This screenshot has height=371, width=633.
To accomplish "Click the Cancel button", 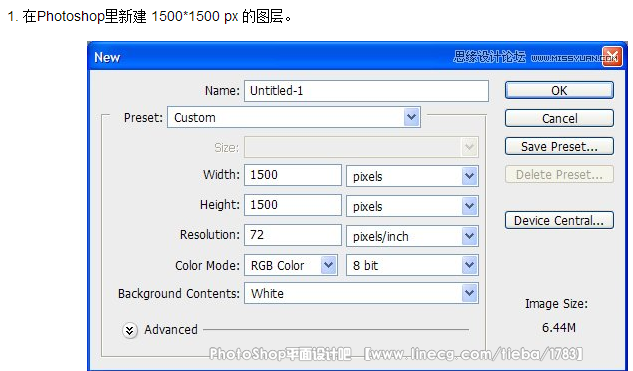I will (559, 118).
